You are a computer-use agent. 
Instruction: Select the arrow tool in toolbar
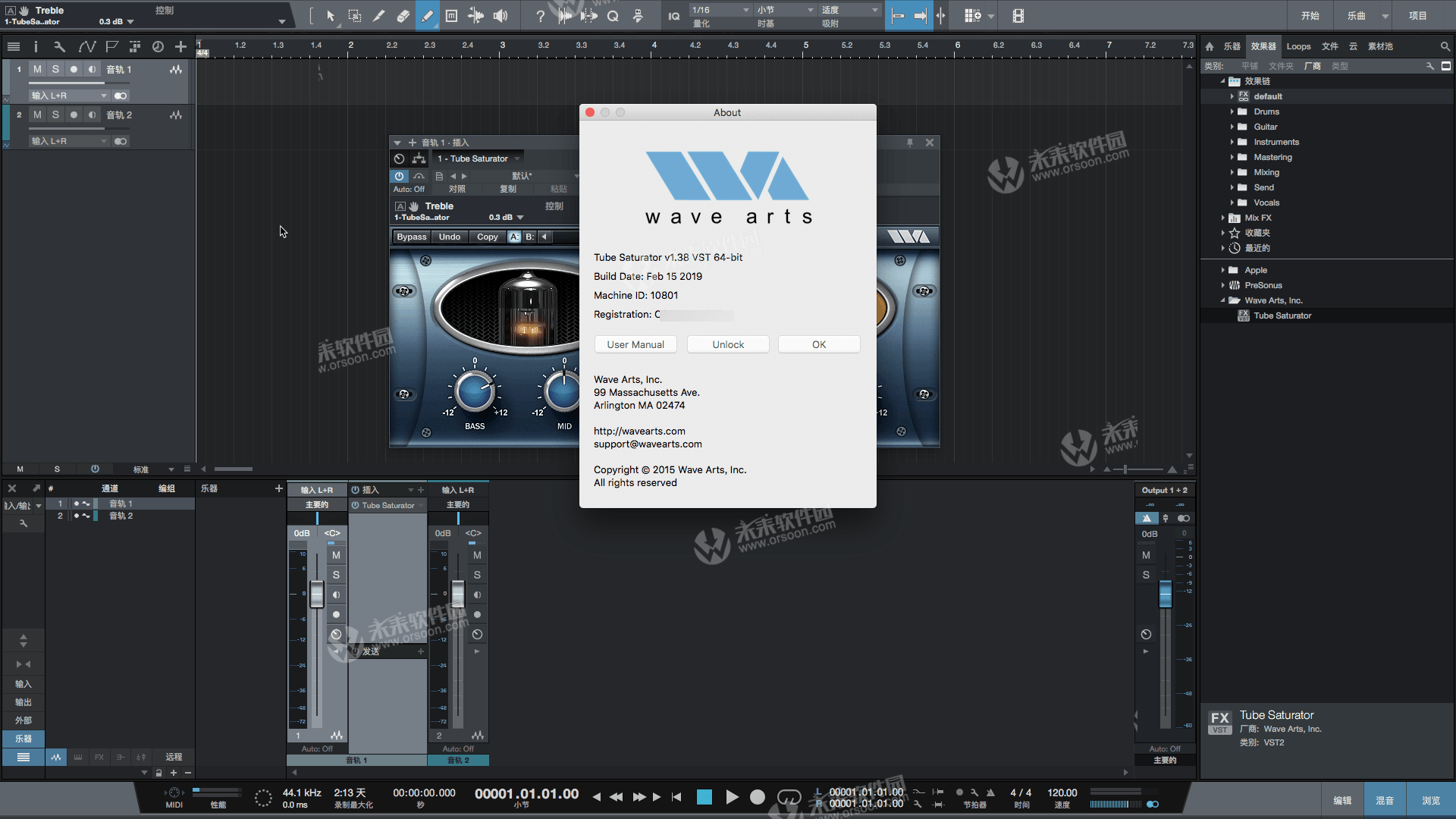tap(331, 16)
